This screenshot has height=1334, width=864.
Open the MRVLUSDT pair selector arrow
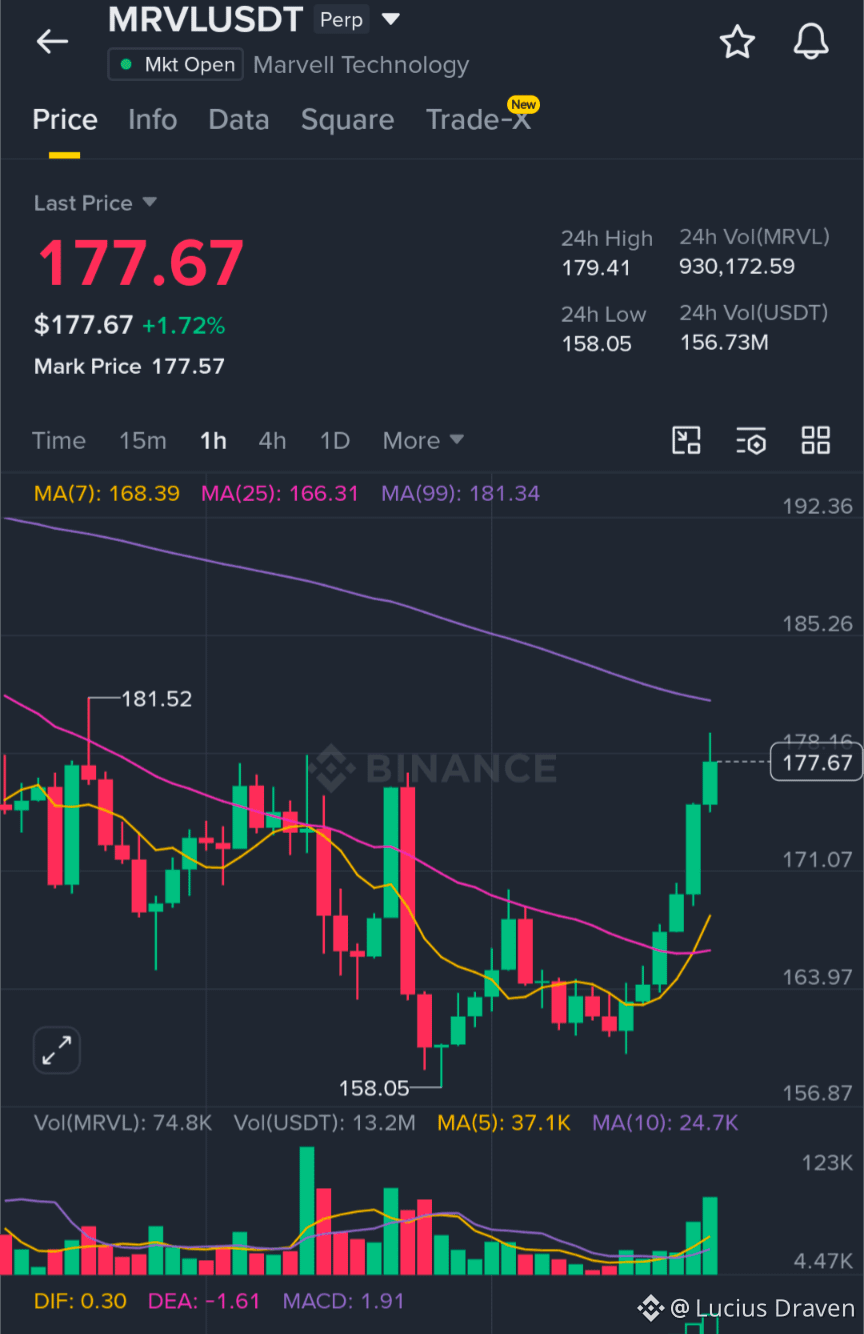point(391,19)
